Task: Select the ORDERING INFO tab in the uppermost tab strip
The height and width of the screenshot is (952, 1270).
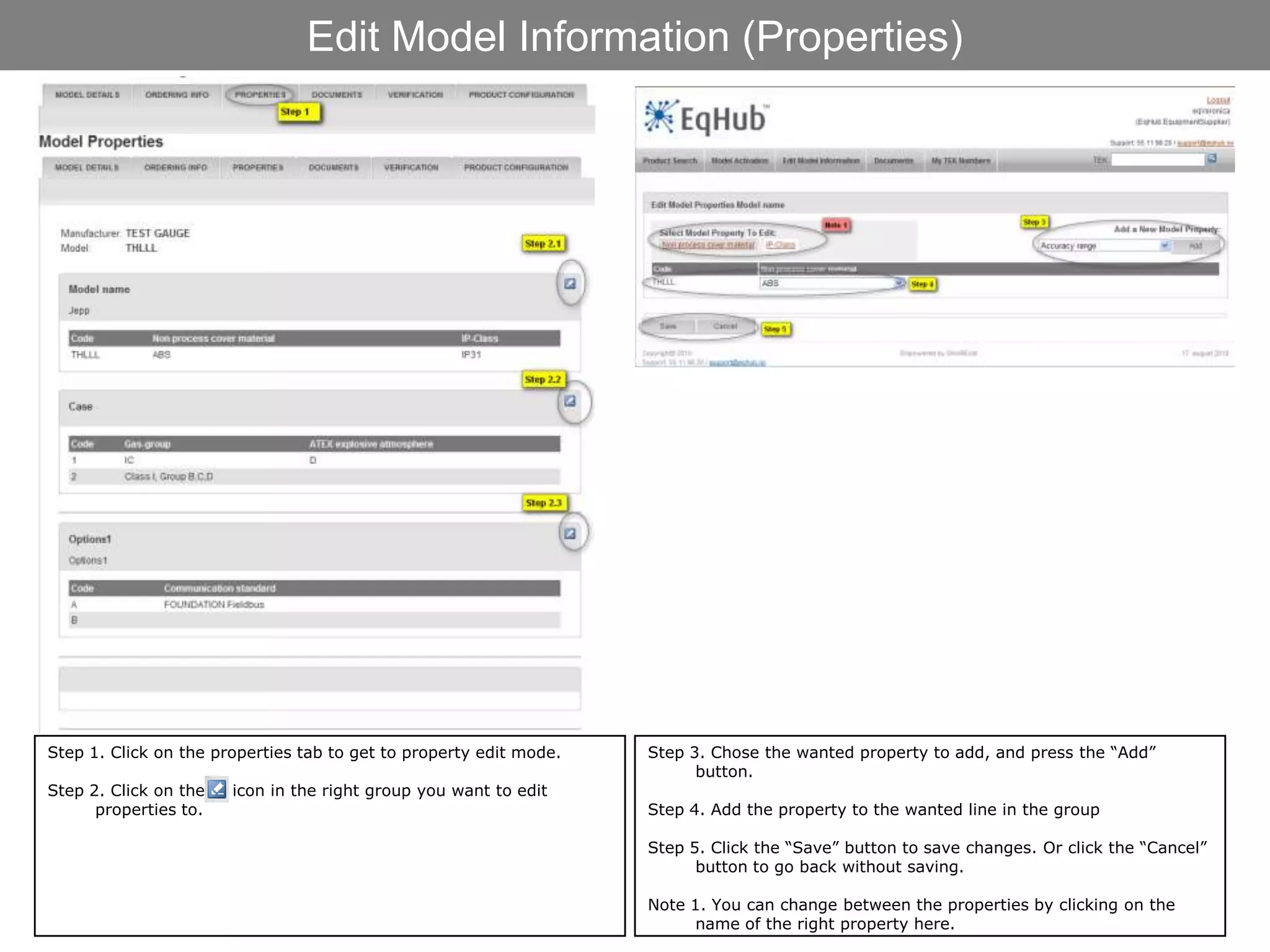Action: pyautogui.click(x=177, y=95)
